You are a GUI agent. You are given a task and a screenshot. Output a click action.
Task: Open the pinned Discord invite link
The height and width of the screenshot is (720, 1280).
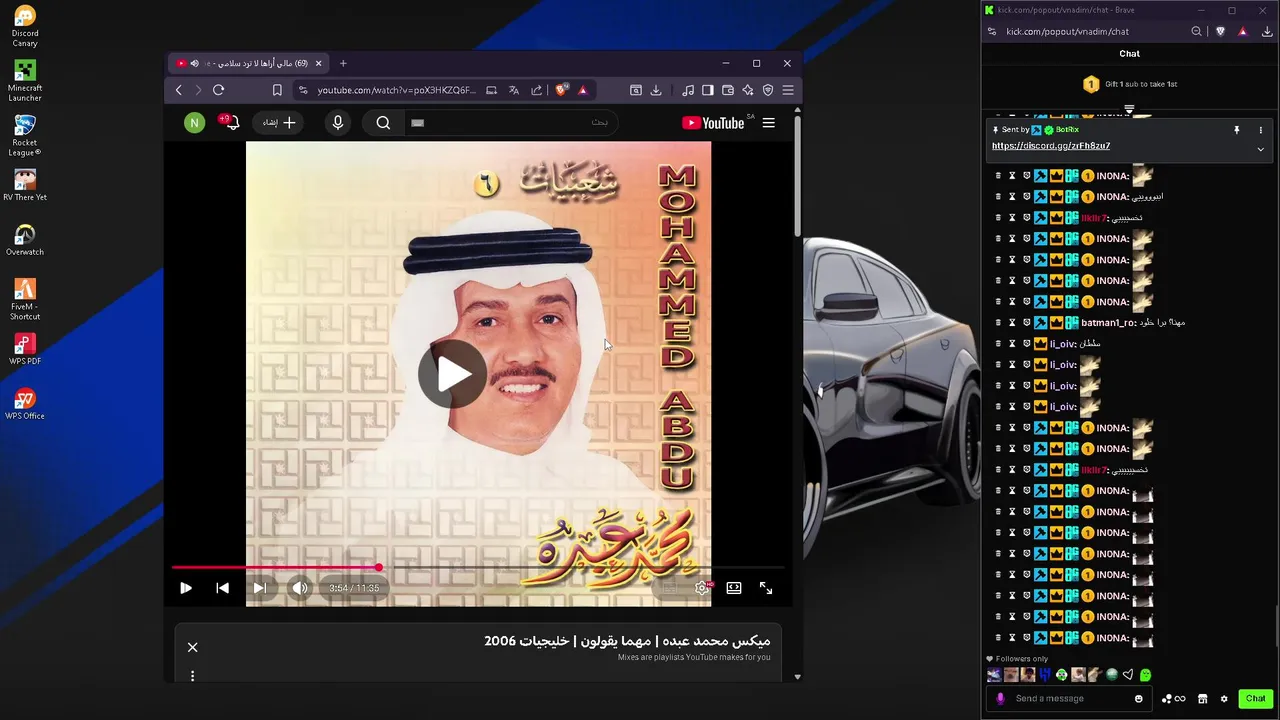(1051, 146)
